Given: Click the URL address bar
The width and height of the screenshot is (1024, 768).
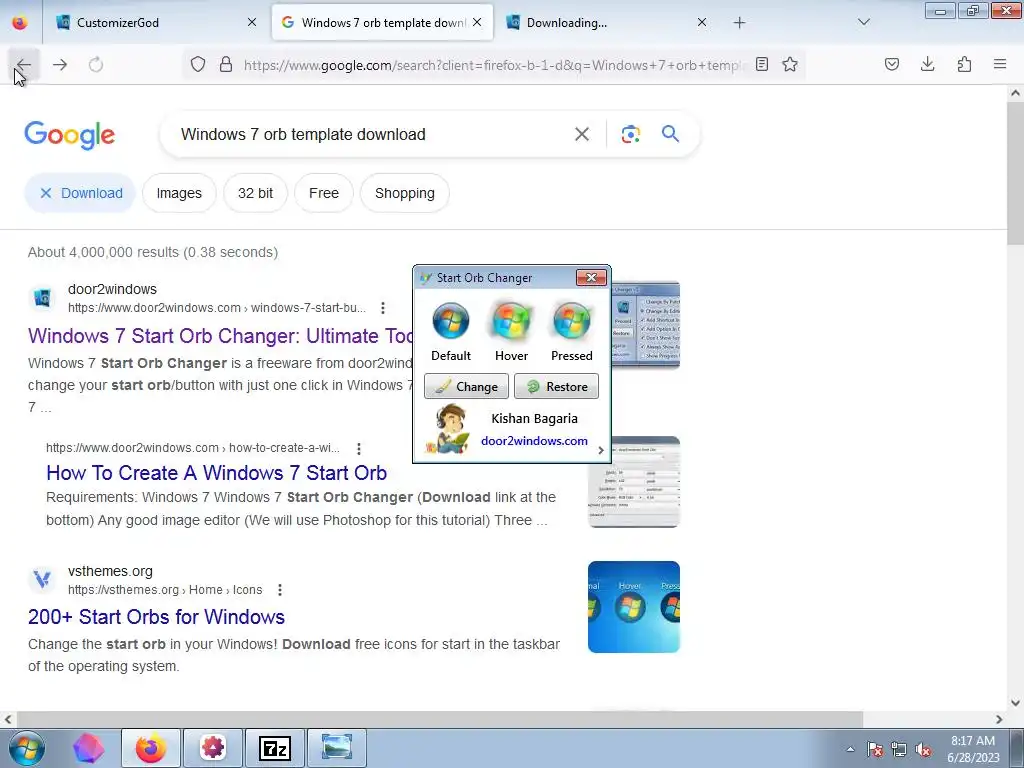Looking at the screenshot, I should tap(493, 65).
